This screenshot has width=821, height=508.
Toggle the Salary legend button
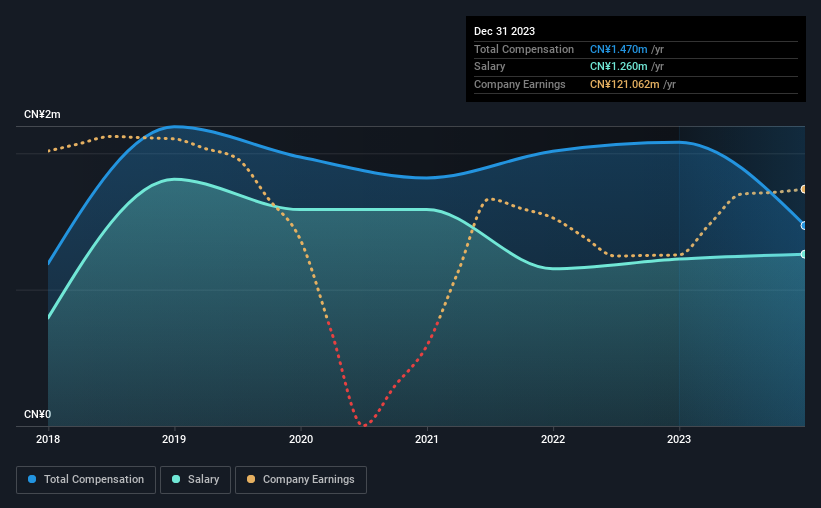(x=195, y=479)
